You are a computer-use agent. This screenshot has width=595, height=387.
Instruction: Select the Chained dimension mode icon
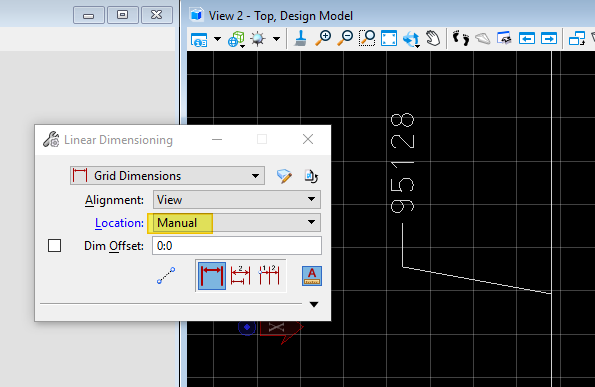click(269, 276)
